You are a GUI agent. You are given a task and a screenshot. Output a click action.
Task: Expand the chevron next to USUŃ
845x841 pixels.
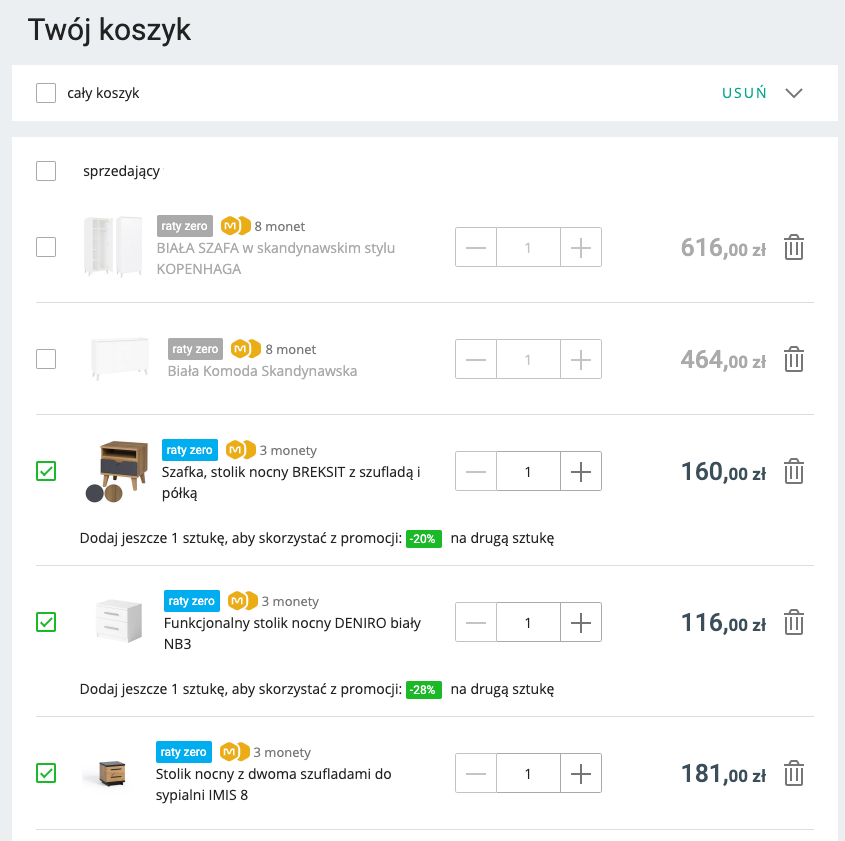point(794,93)
